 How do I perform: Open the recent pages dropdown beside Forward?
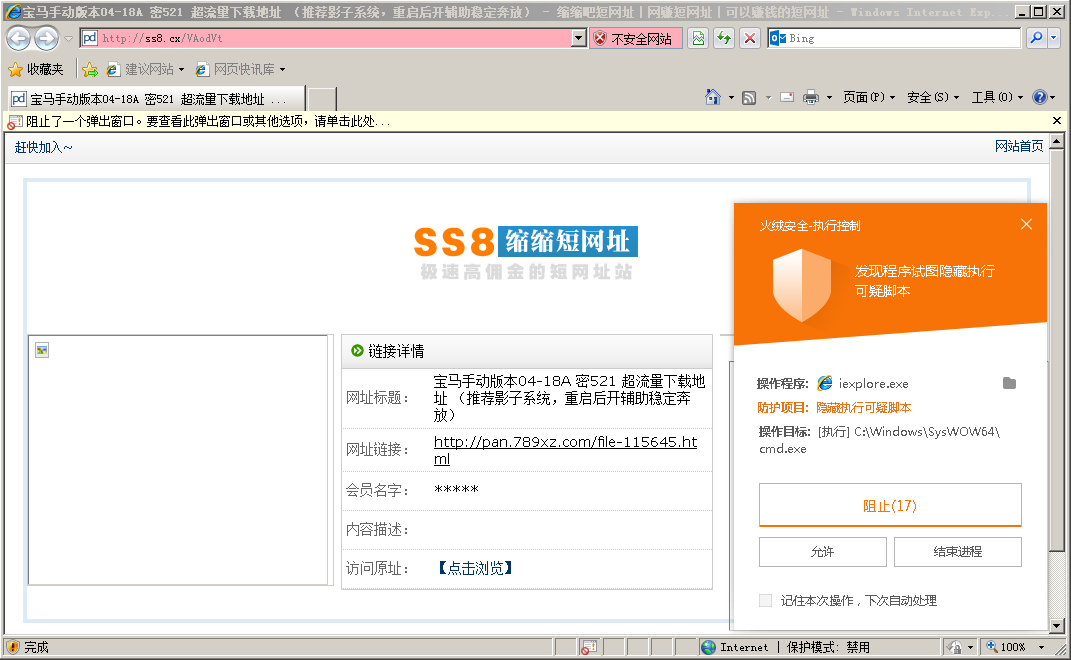pyautogui.click(x=68, y=39)
